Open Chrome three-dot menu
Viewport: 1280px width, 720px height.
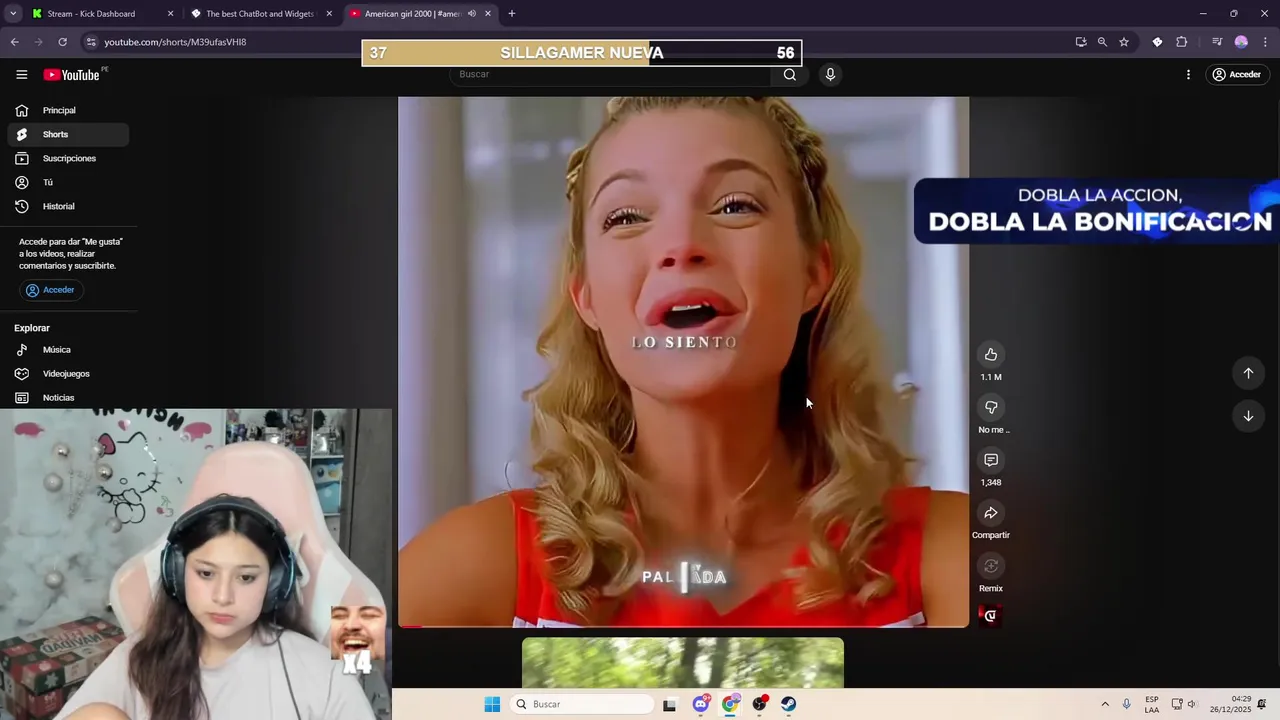(x=1265, y=42)
